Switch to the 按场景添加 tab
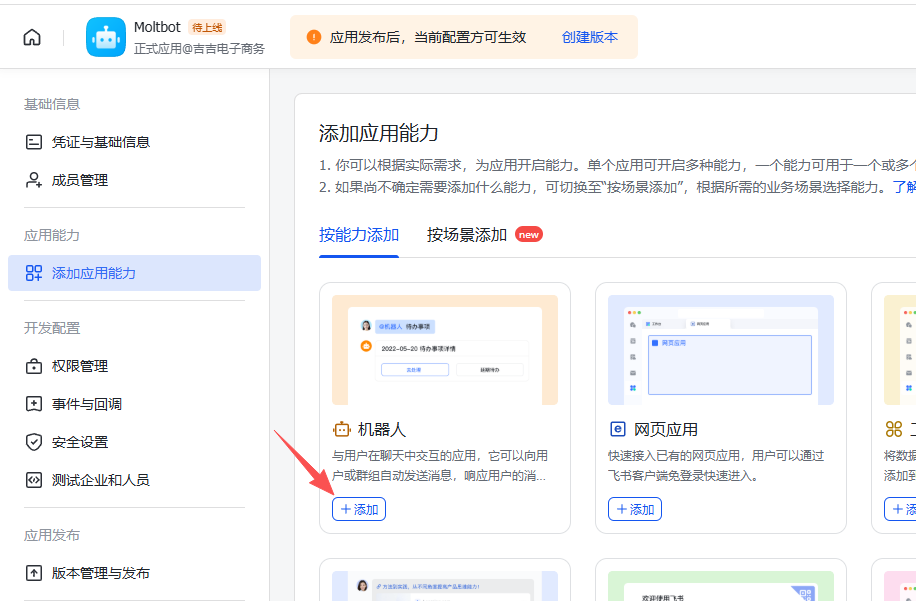 pyautogui.click(x=467, y=235)
